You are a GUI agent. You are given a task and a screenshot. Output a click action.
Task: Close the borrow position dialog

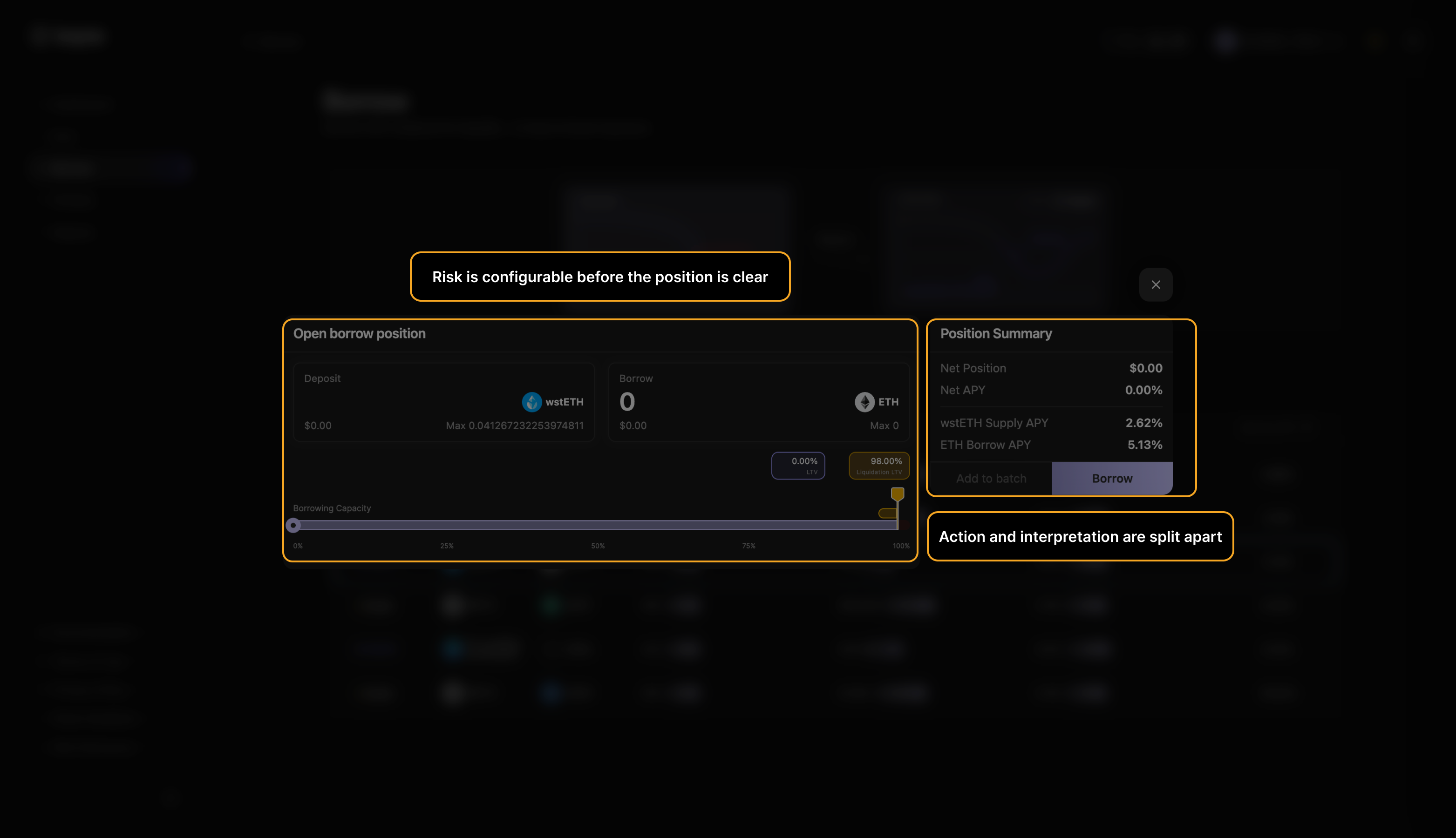(x=1156, y=284)
